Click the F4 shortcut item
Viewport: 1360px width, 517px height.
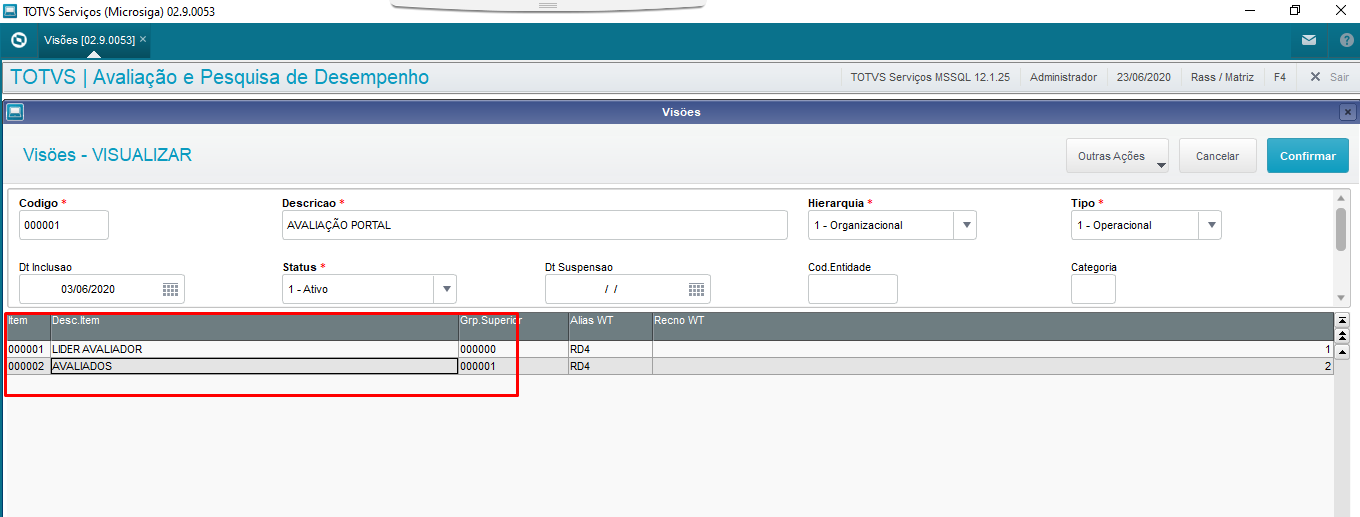[1280, 77]
